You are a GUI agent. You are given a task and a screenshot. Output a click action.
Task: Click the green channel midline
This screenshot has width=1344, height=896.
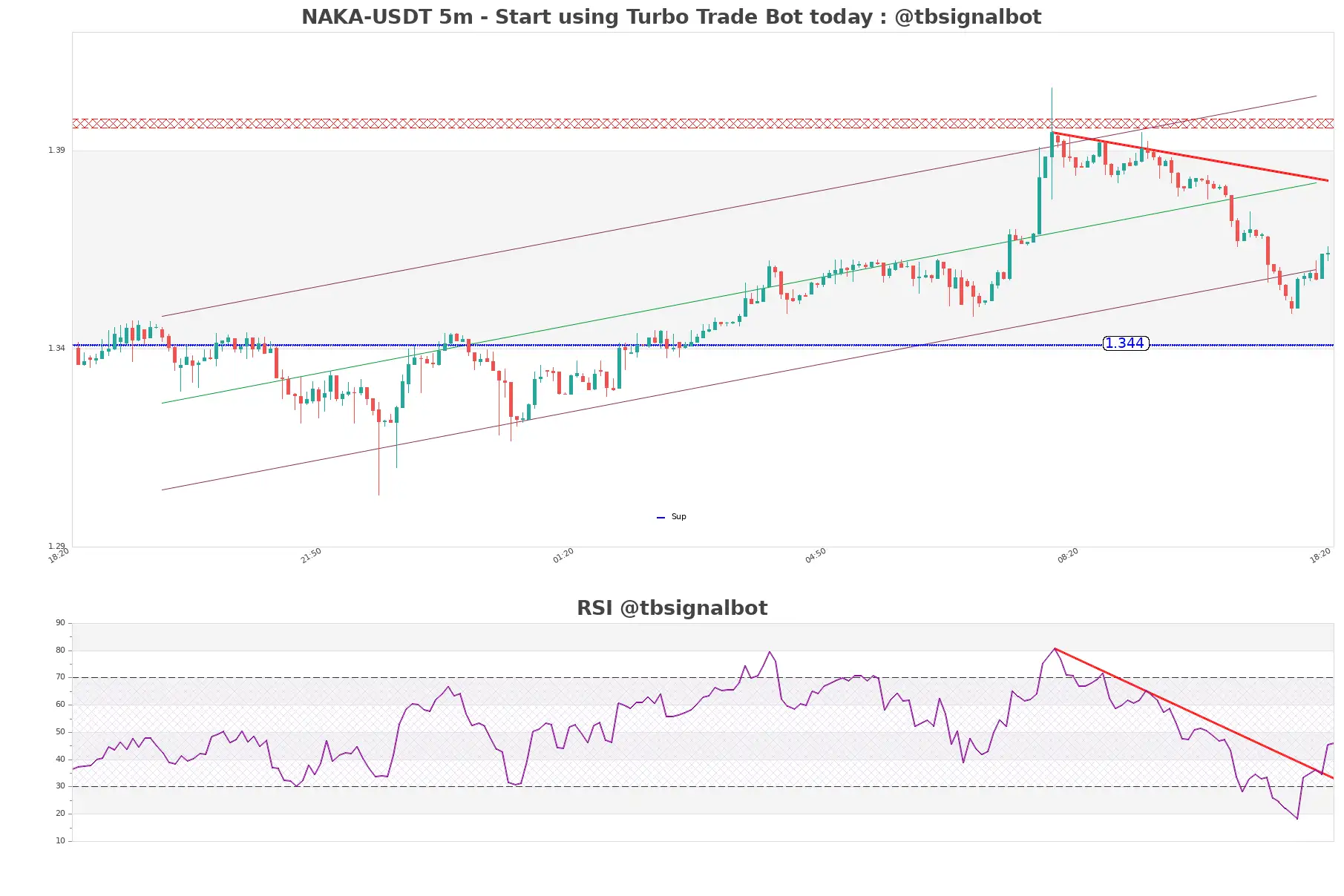point(739,293)
